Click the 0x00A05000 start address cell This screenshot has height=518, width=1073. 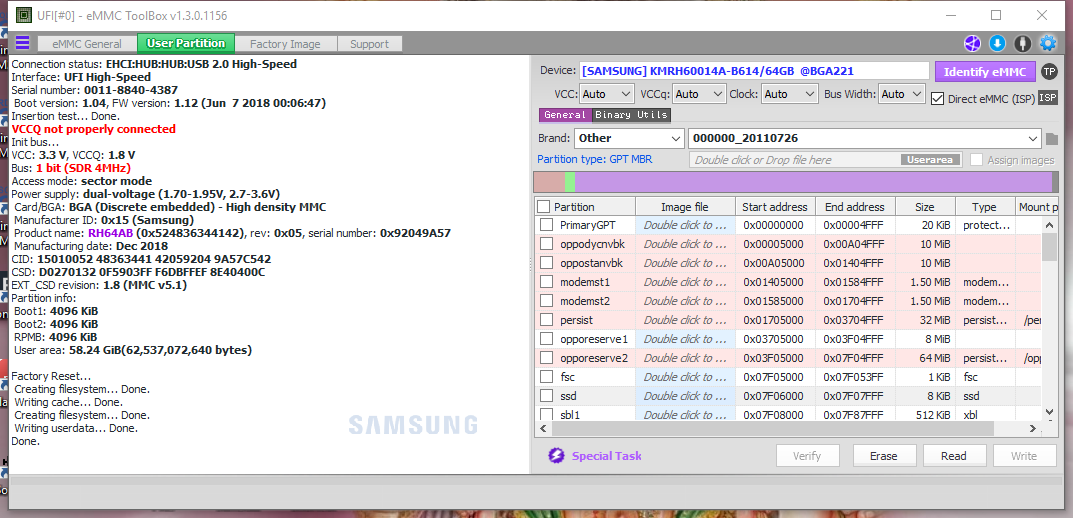[773, 263]
